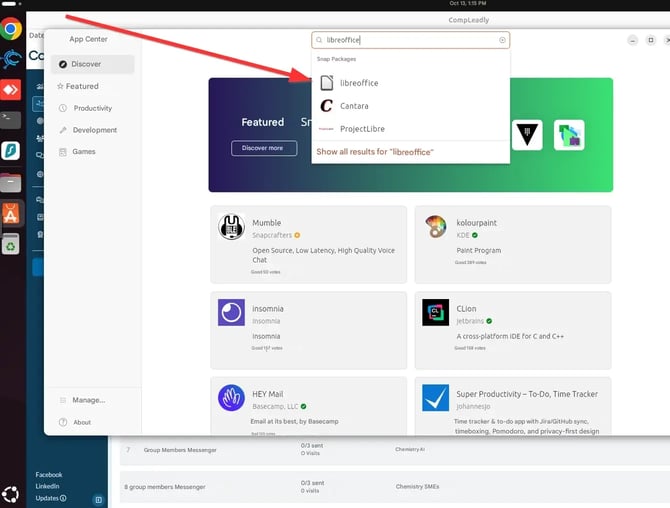The image size is (670, 508).
Task: Select Cantara in the search dropdown
Action: [x=354, y=106]
